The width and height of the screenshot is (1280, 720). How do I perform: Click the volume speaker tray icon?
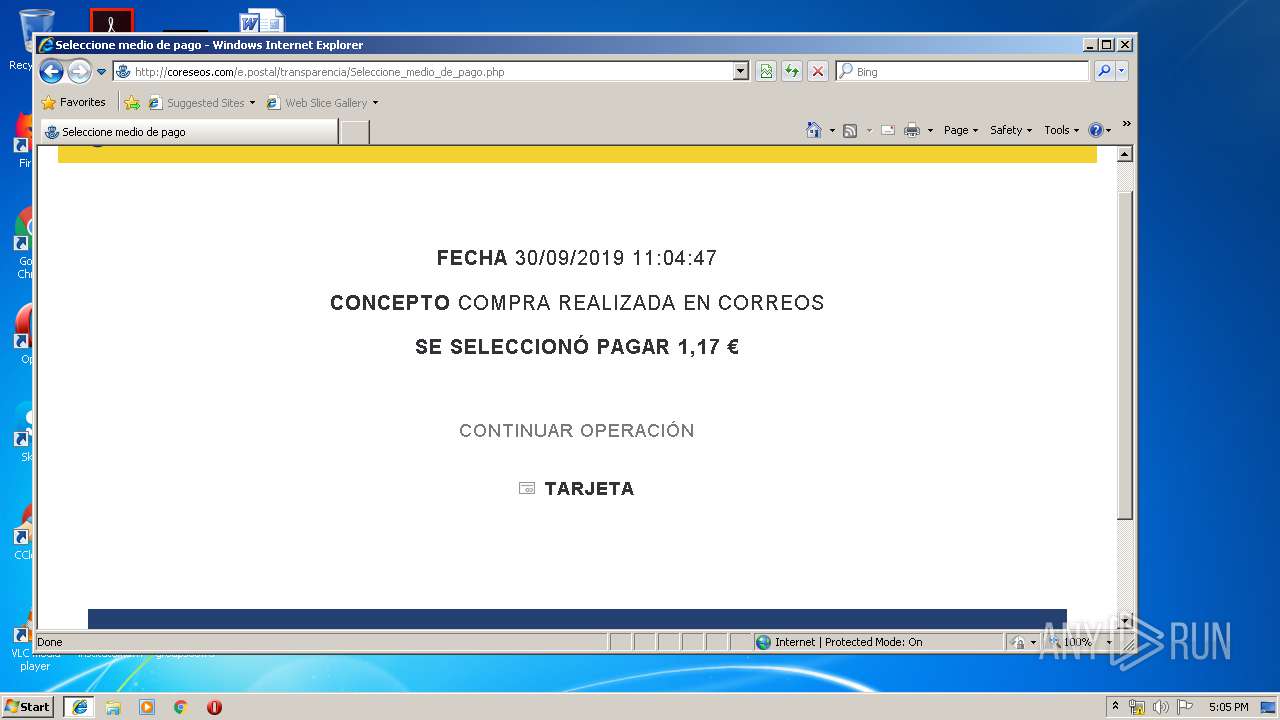tap(1161, 707)
